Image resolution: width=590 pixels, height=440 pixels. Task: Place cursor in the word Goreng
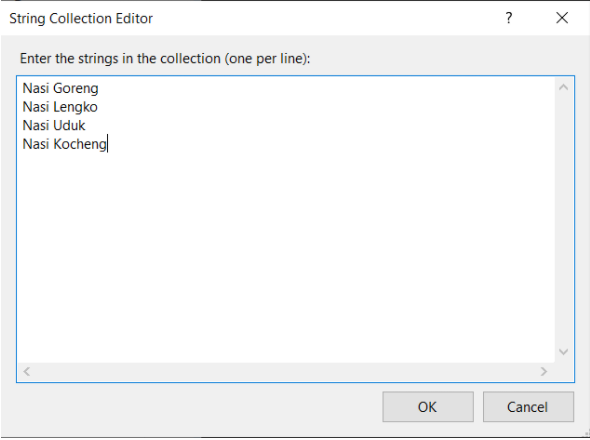click(76, 89)
